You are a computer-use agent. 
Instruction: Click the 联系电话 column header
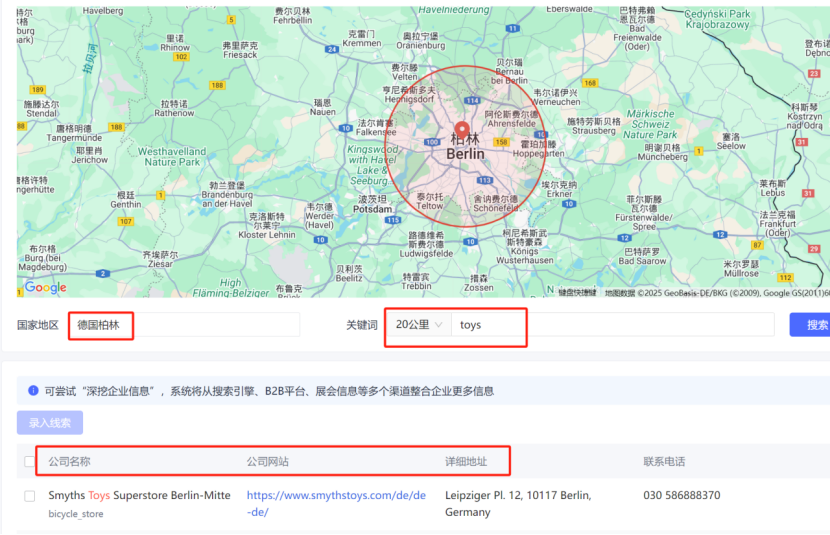[664, 461]
